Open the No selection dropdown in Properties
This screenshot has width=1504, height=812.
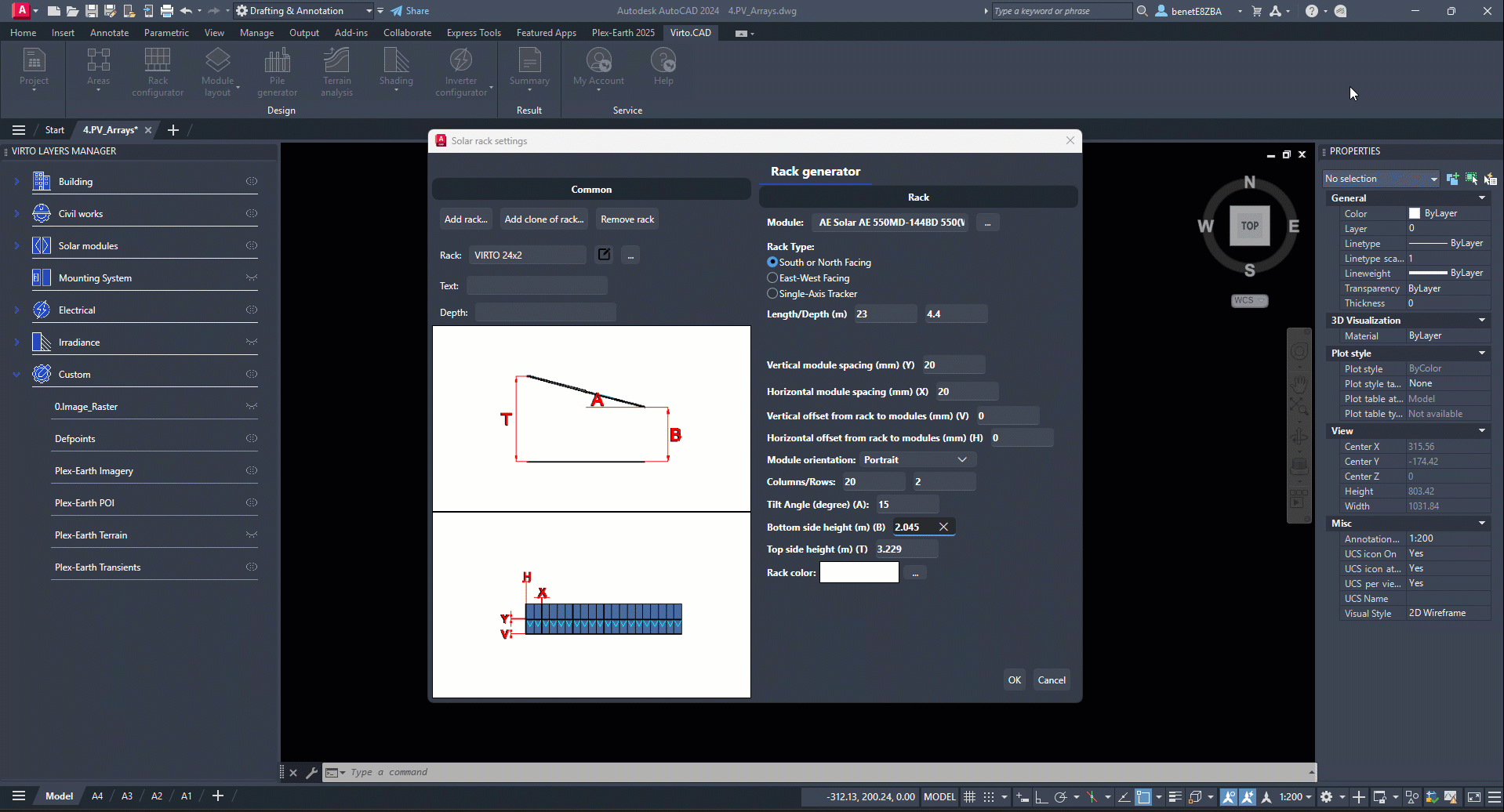coord(1381,179)
